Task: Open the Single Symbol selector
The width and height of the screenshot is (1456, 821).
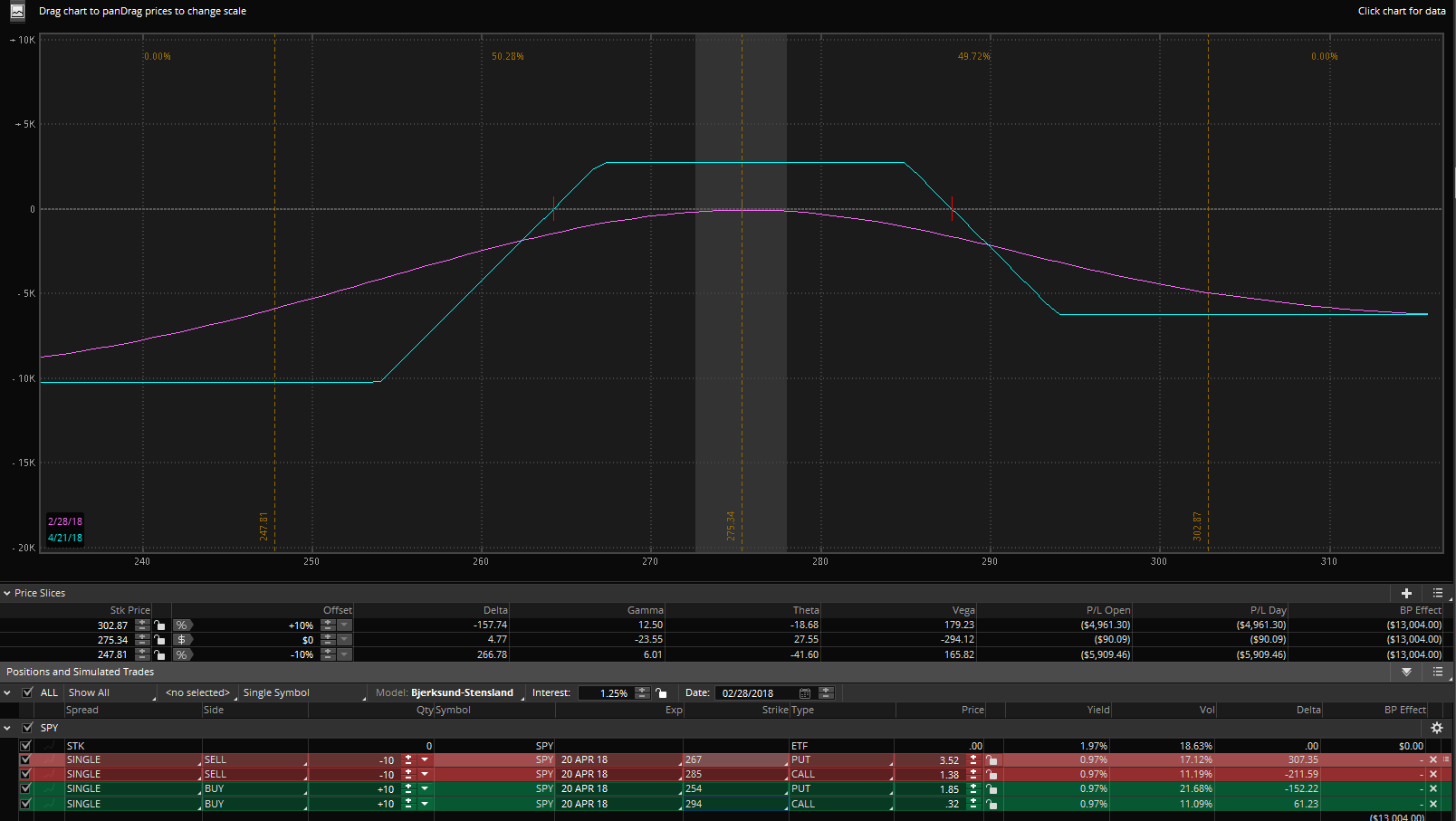Action: [302, 693]
